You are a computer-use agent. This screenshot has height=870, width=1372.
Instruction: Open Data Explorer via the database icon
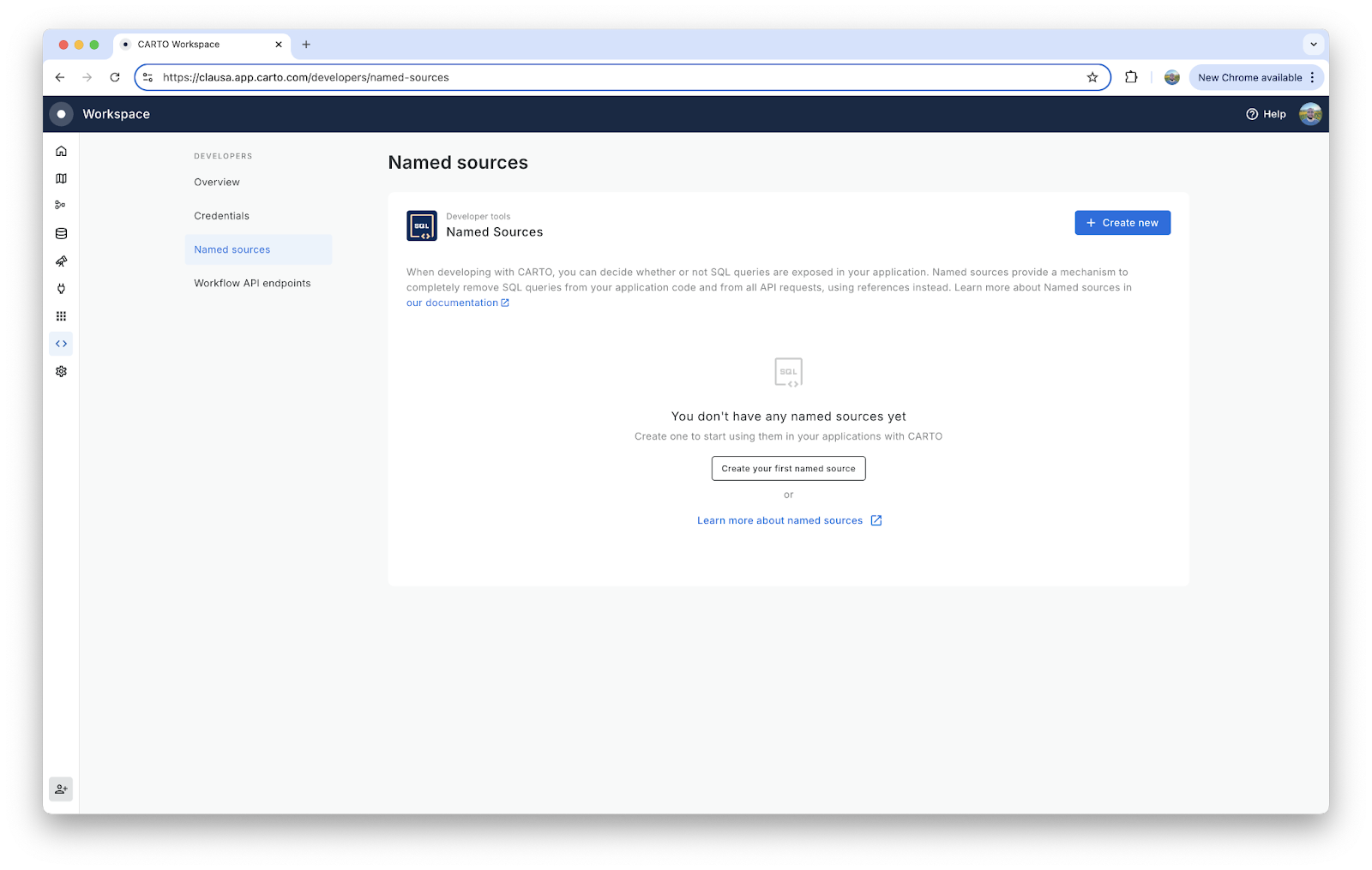coord(60,232)
